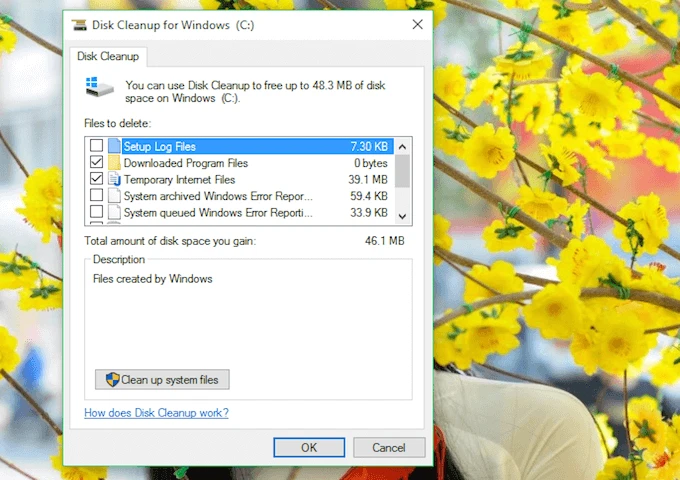Check System archived Windows Error Report checkbox
Viewport: 680px width, 480px height.
click(96, 195)
